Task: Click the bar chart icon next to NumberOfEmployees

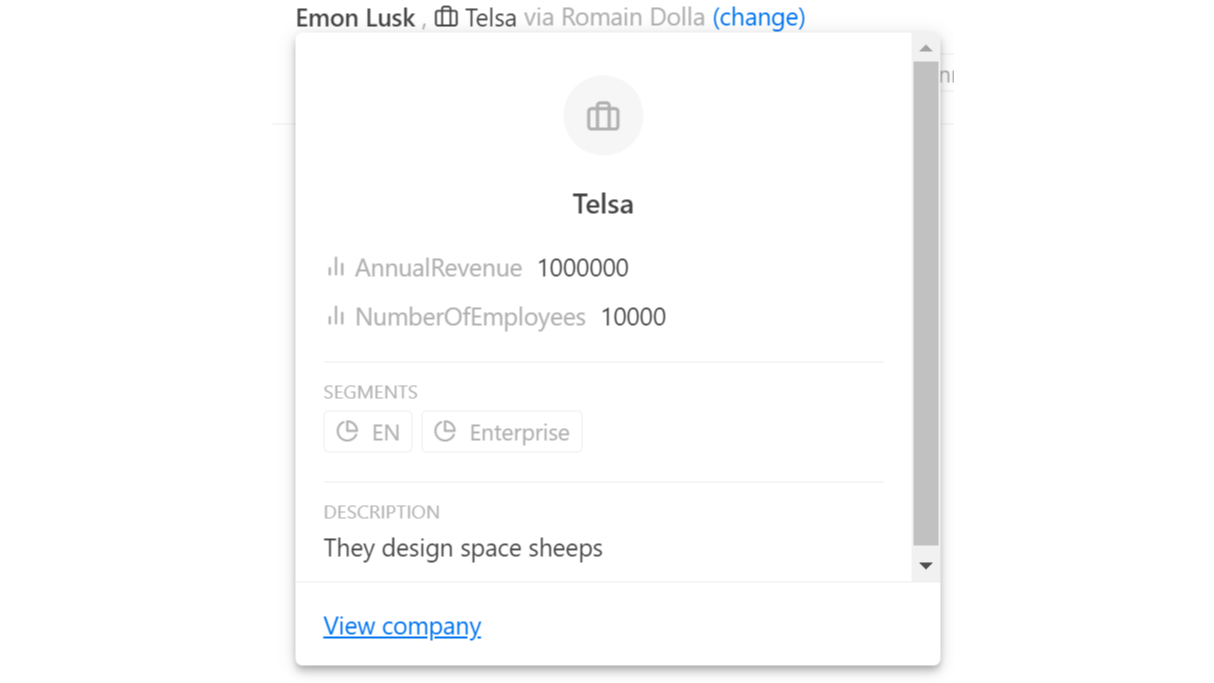Action: point(336,316)
